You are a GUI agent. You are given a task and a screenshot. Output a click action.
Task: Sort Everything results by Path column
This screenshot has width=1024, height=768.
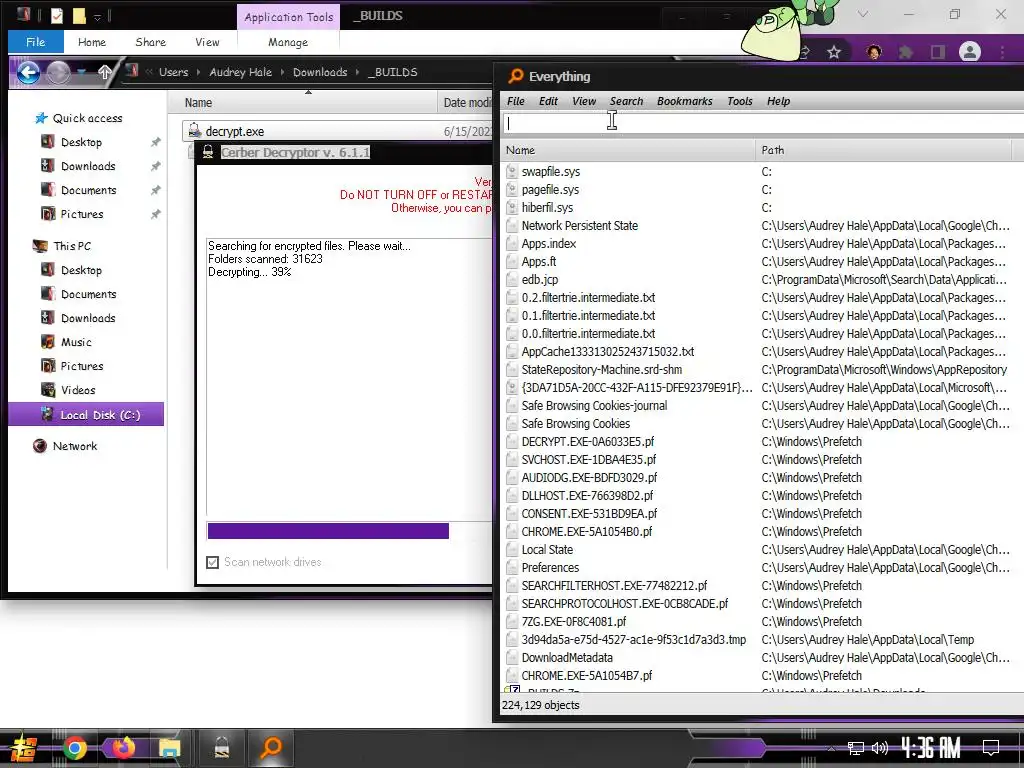click(x=883, y=150)
